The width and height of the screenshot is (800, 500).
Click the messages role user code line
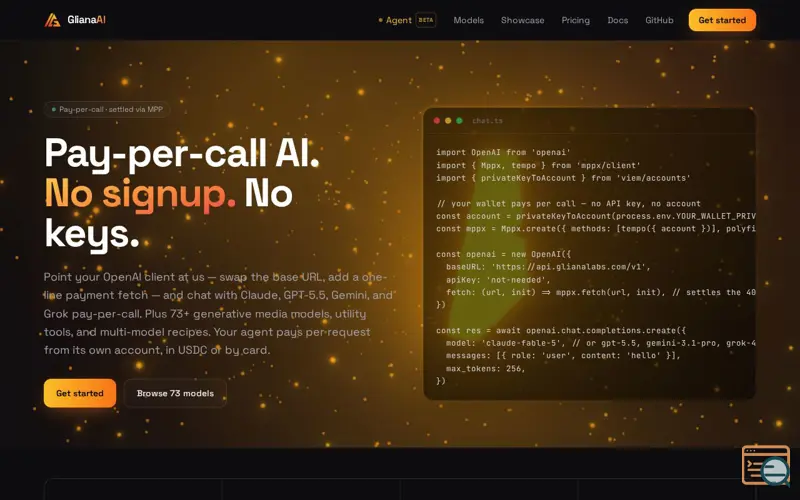pos(563,356)
